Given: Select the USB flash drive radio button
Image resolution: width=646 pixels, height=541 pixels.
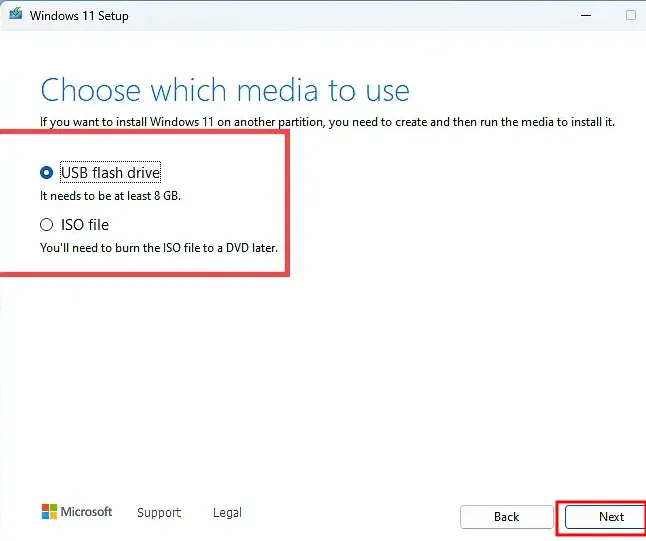Looking at the screenshot, I should 47,172.
